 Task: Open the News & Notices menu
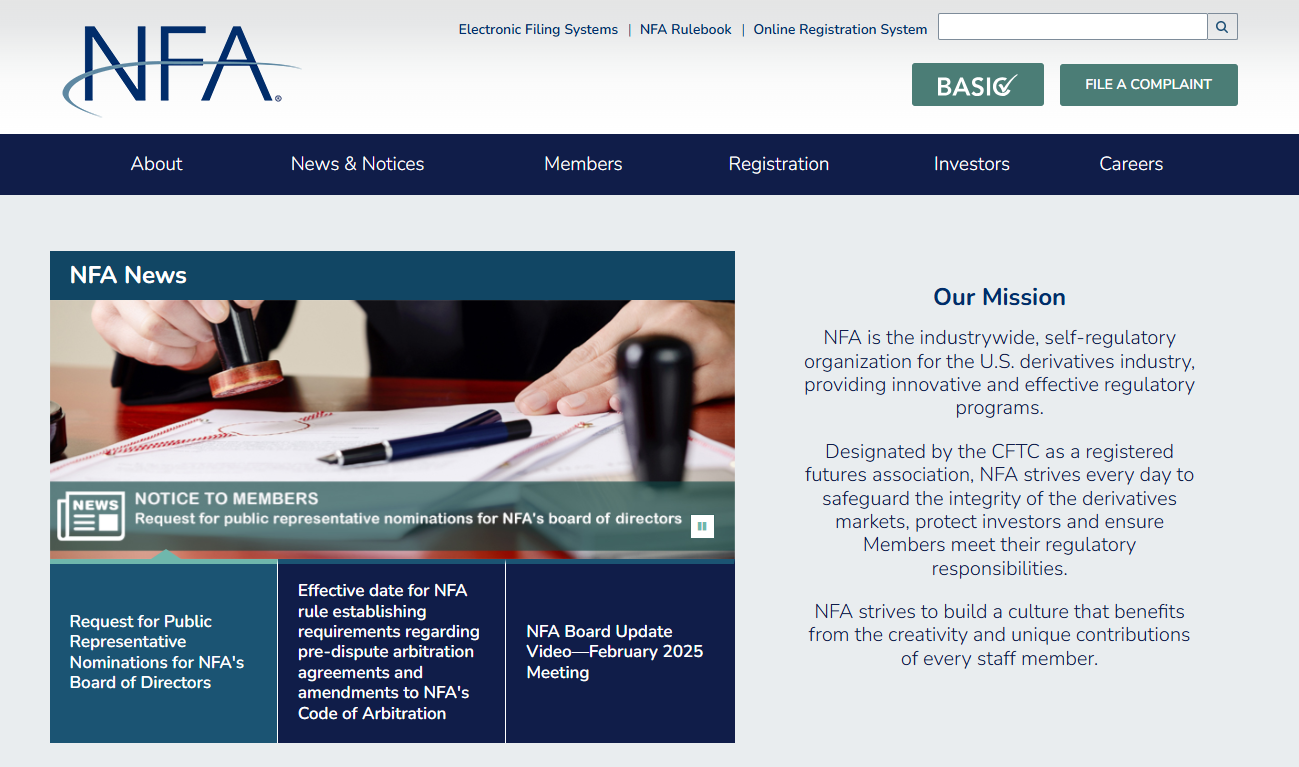[358, 164]
